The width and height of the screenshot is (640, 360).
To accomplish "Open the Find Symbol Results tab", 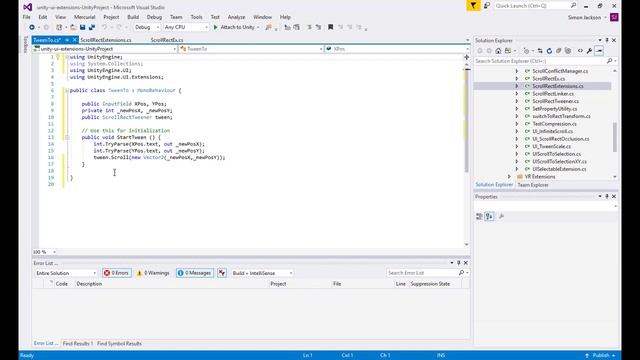I will coord(119,344).
